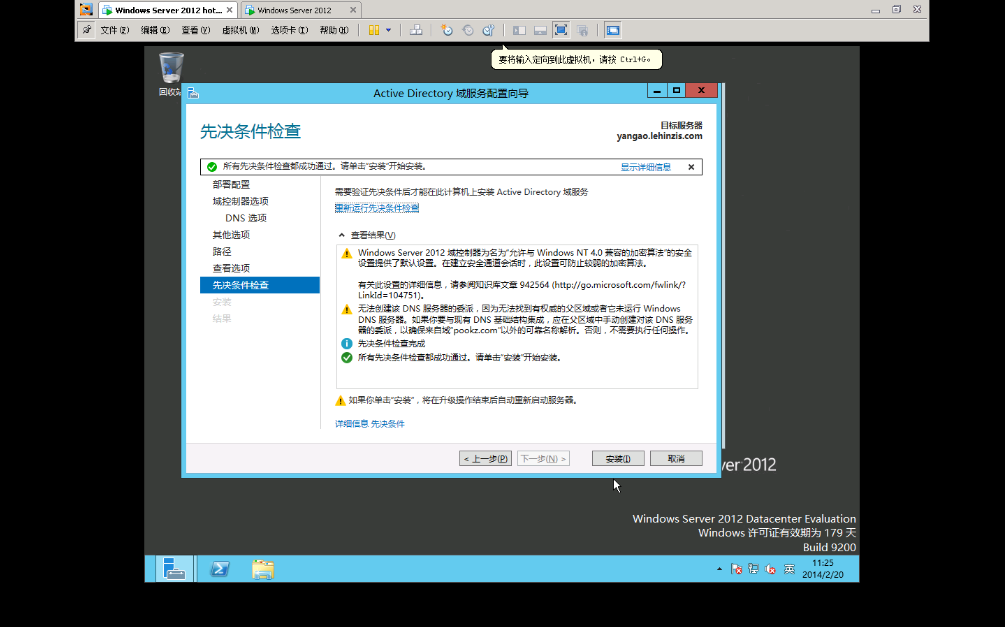This screenshot has width=1005, height=627.
Task: Click the DNS delegation warning icon
Action: click(347, 310)
